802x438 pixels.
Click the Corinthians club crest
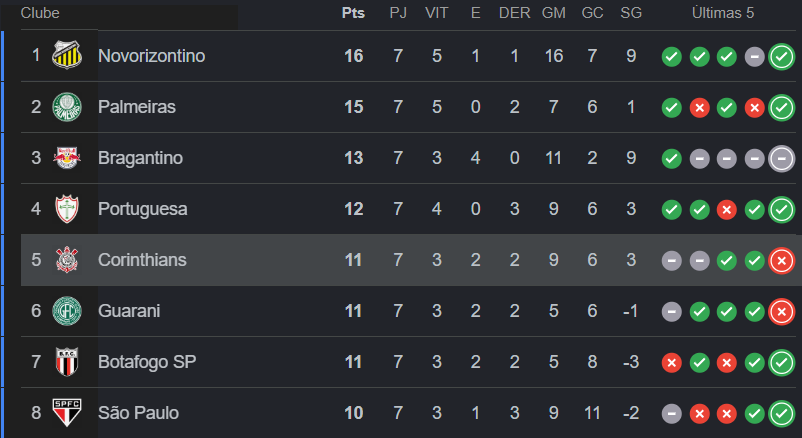click(67, 260)
